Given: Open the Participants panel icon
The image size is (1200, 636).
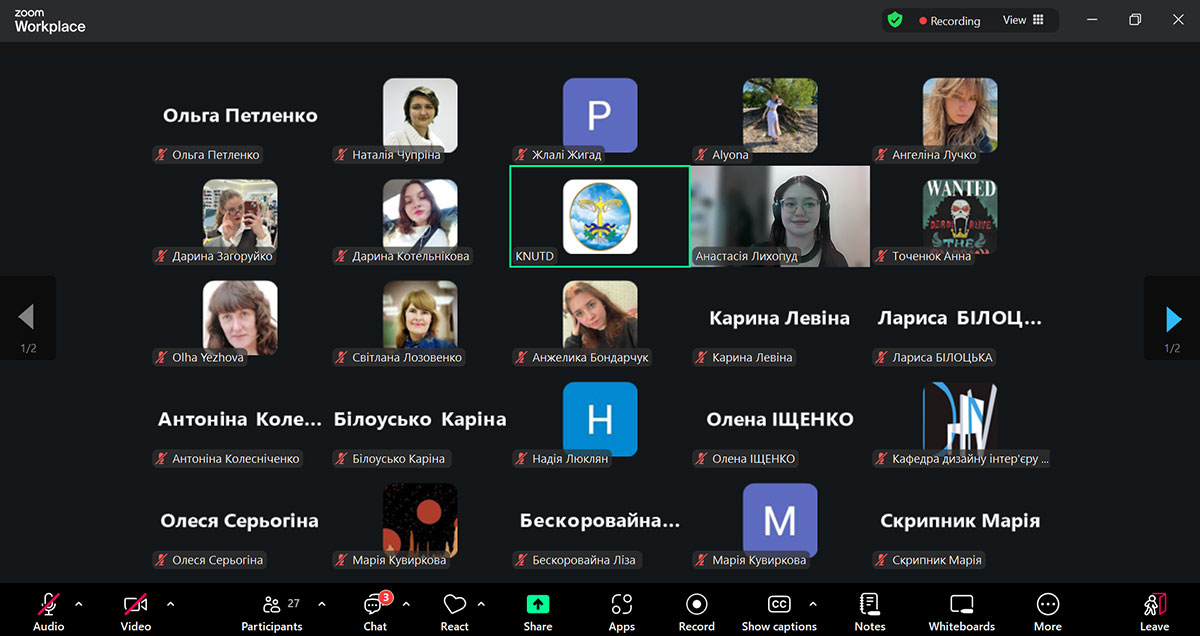Looking at the screenshot, I should click(271, 605).
